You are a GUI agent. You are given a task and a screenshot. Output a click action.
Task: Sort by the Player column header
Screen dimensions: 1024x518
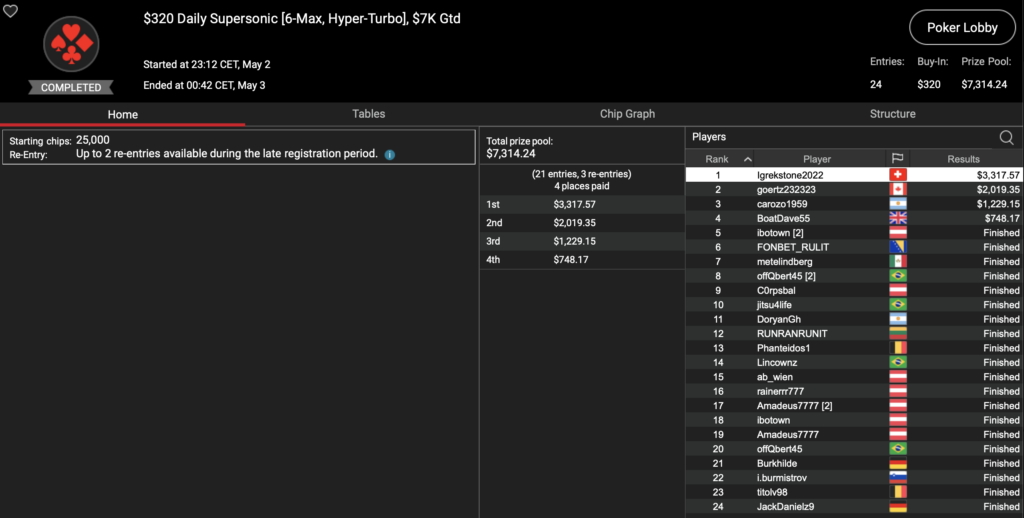click(816, 159)
